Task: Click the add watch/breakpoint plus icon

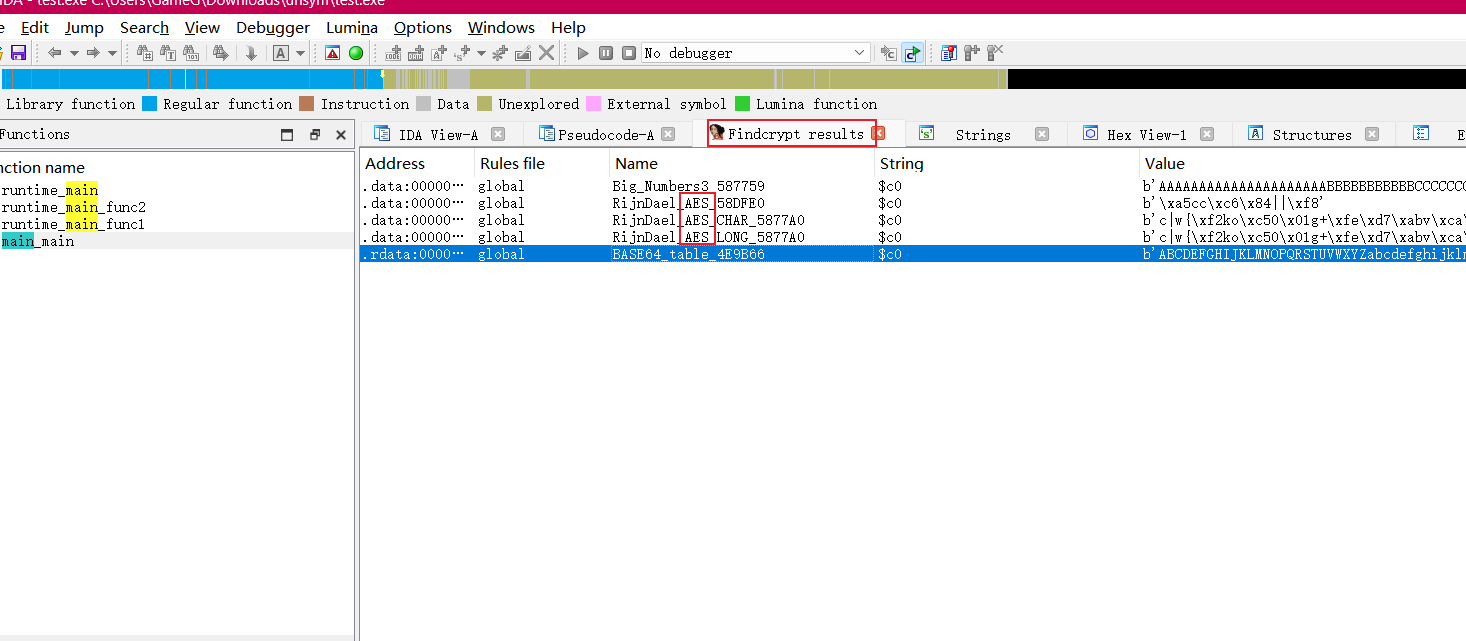Action: [972, 53]
